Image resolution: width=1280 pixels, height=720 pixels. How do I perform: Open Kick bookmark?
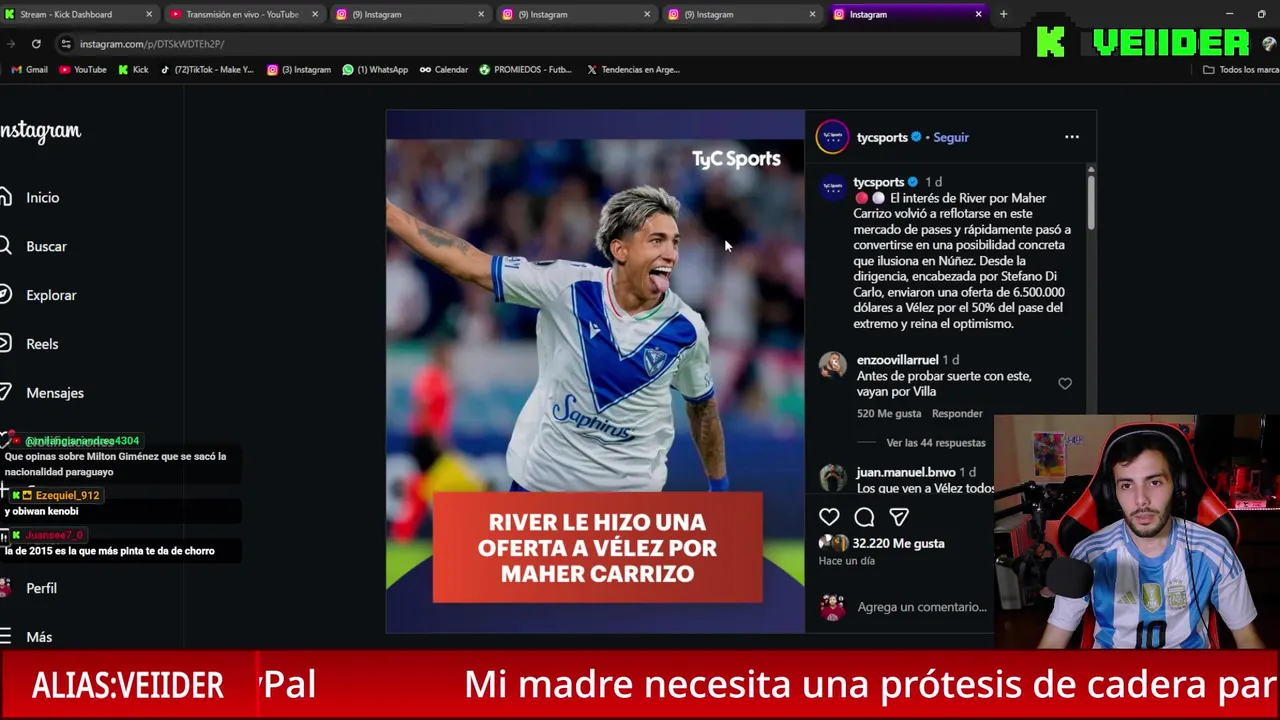(x=133, y=70)
